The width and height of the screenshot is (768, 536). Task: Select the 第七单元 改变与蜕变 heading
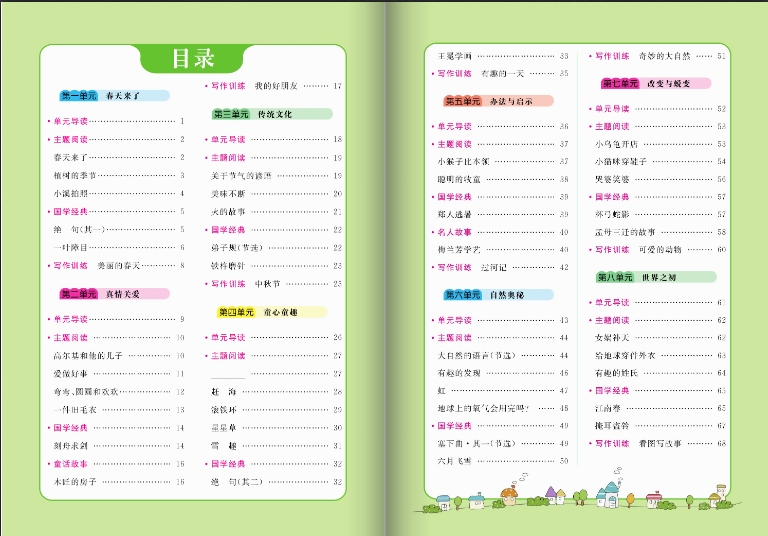point(655,83)
